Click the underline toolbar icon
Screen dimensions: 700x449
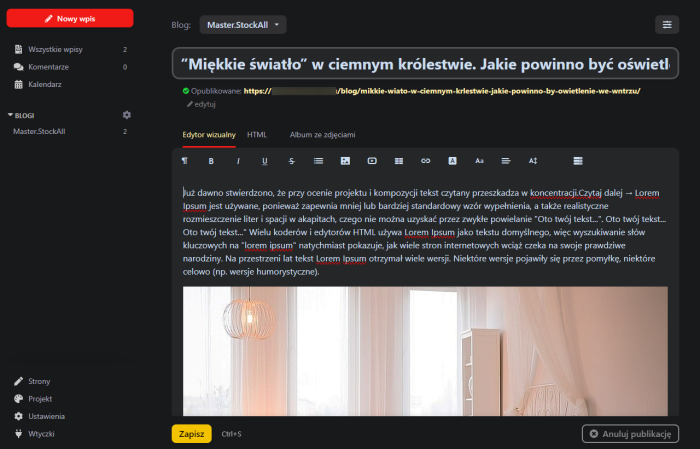pos(265,160)
